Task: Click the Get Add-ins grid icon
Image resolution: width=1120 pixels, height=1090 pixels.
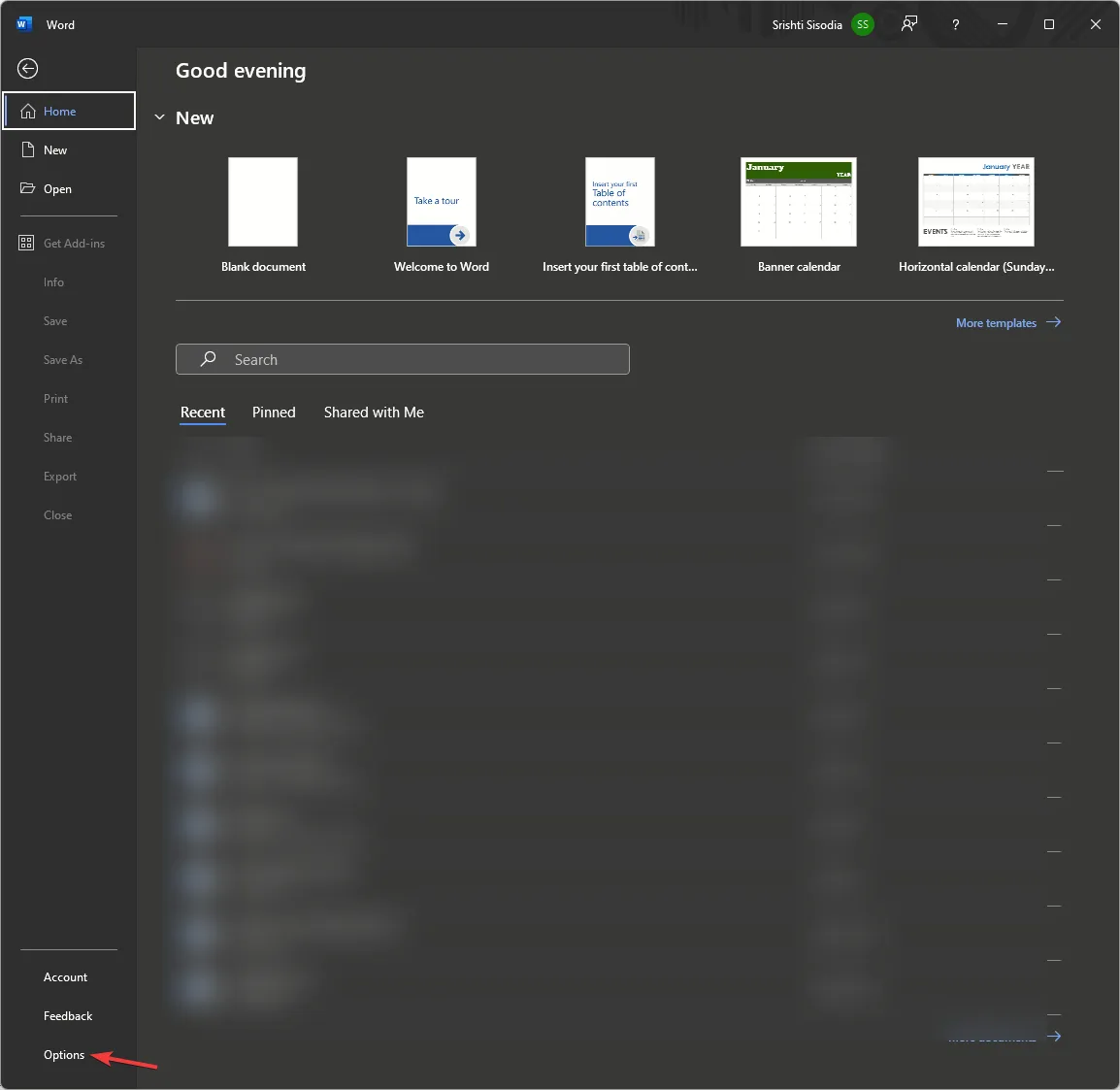Action: (25, 243)
